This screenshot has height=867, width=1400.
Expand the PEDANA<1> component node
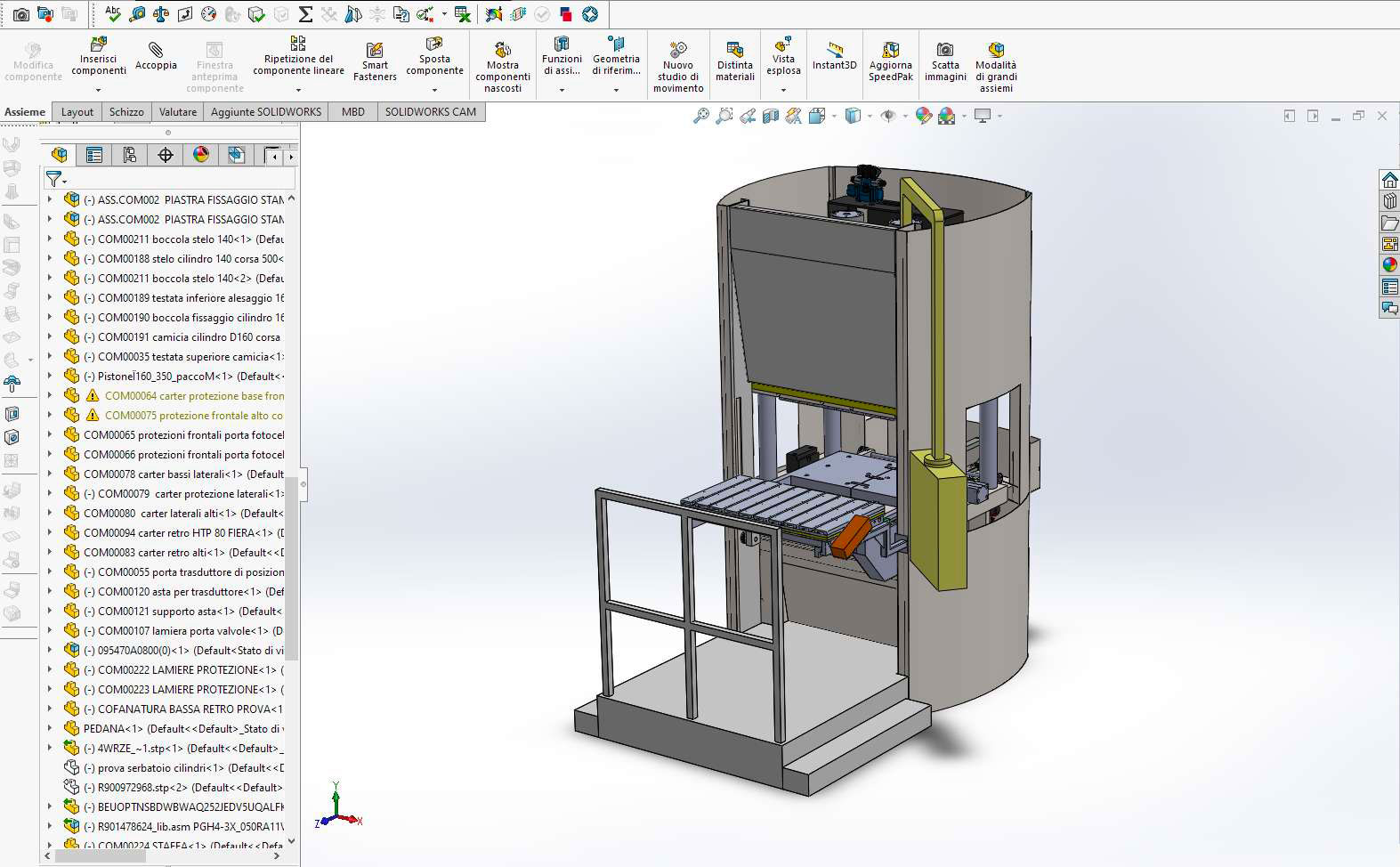[50, 729]
